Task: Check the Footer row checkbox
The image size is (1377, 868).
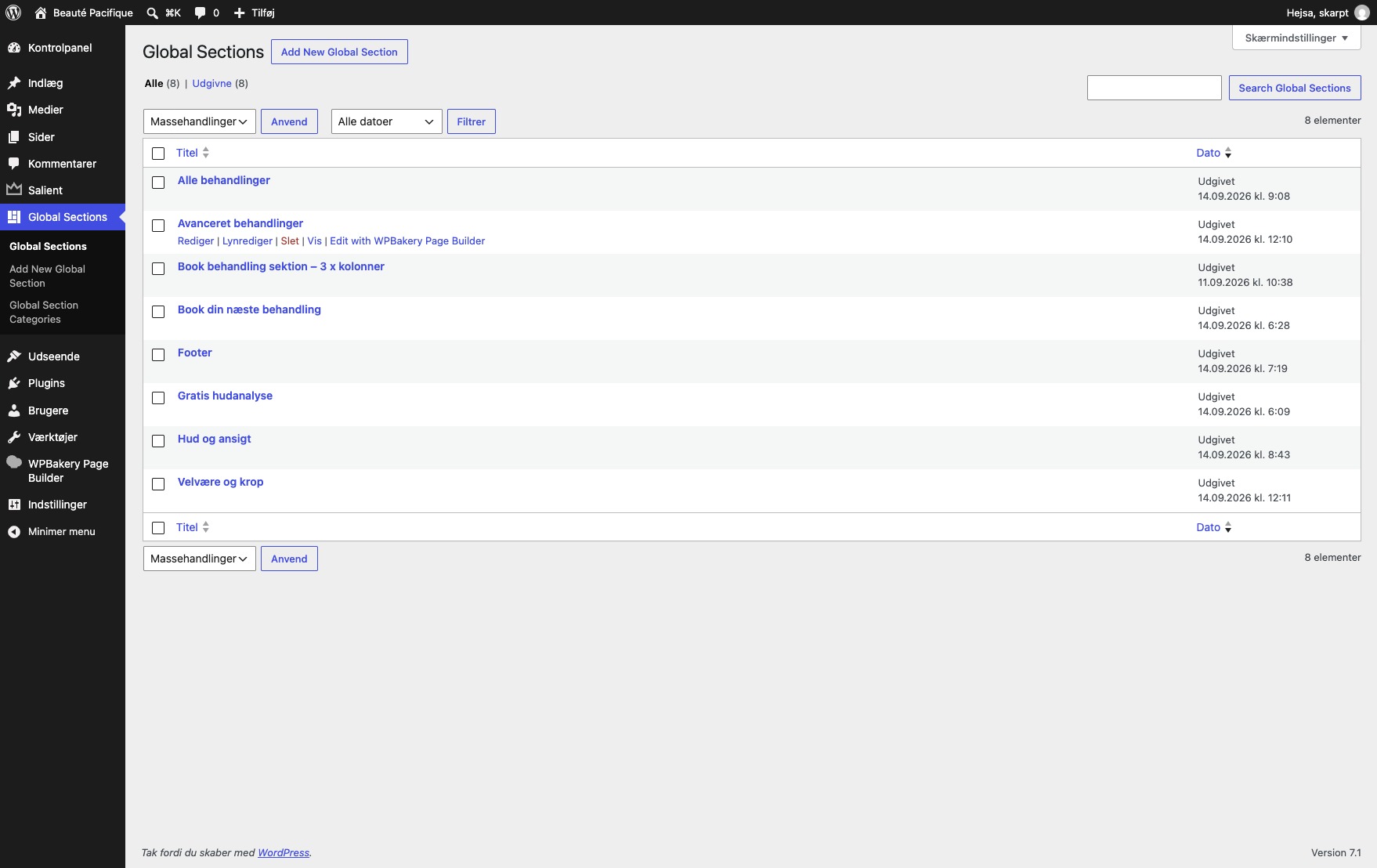Action: [158, 355]
